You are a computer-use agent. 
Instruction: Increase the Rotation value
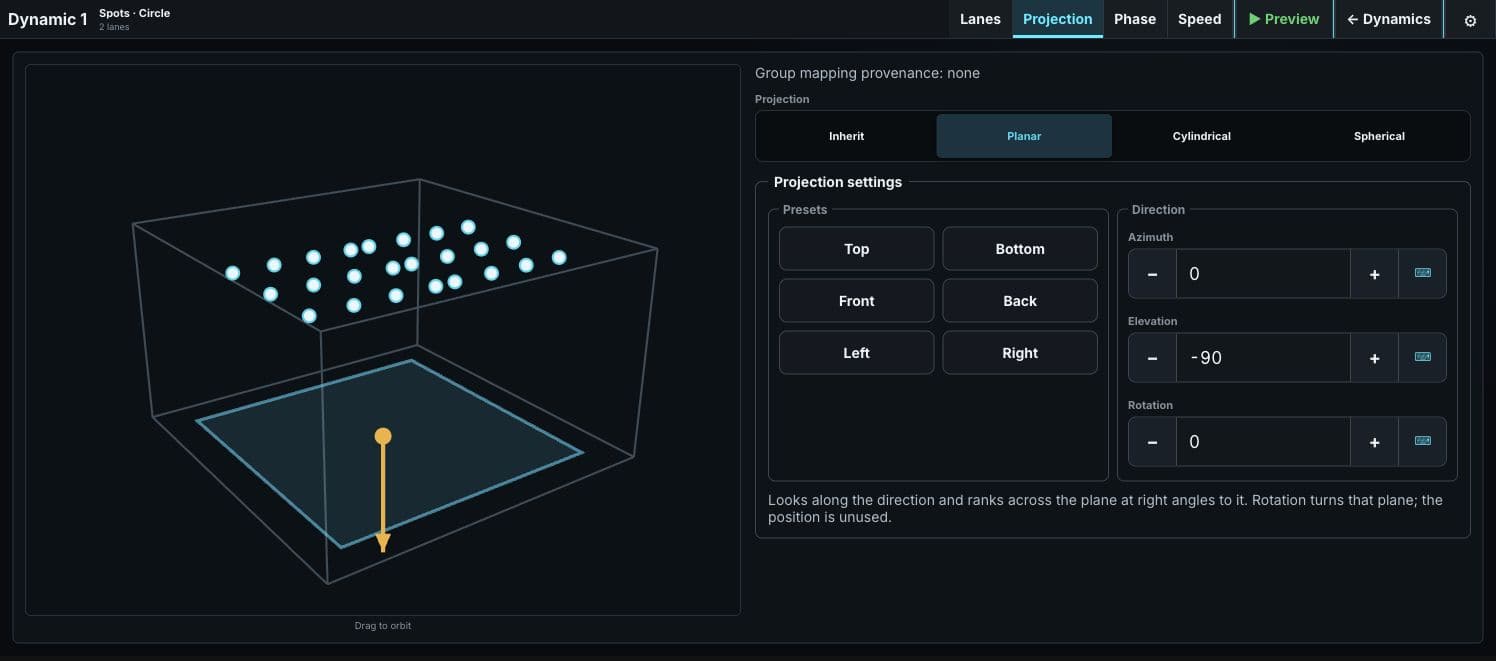point(1374,441)
